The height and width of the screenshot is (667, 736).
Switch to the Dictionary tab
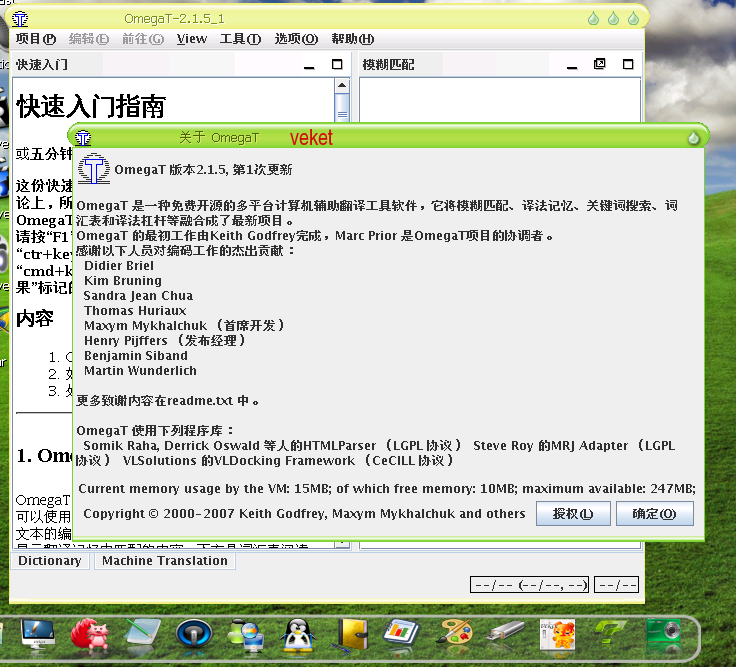point(50,561)
